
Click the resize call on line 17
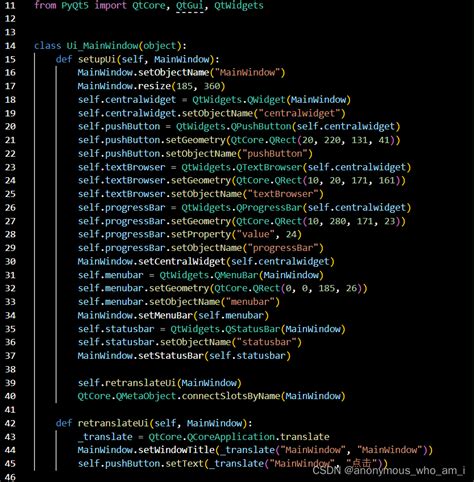click(x=154, y=86)
